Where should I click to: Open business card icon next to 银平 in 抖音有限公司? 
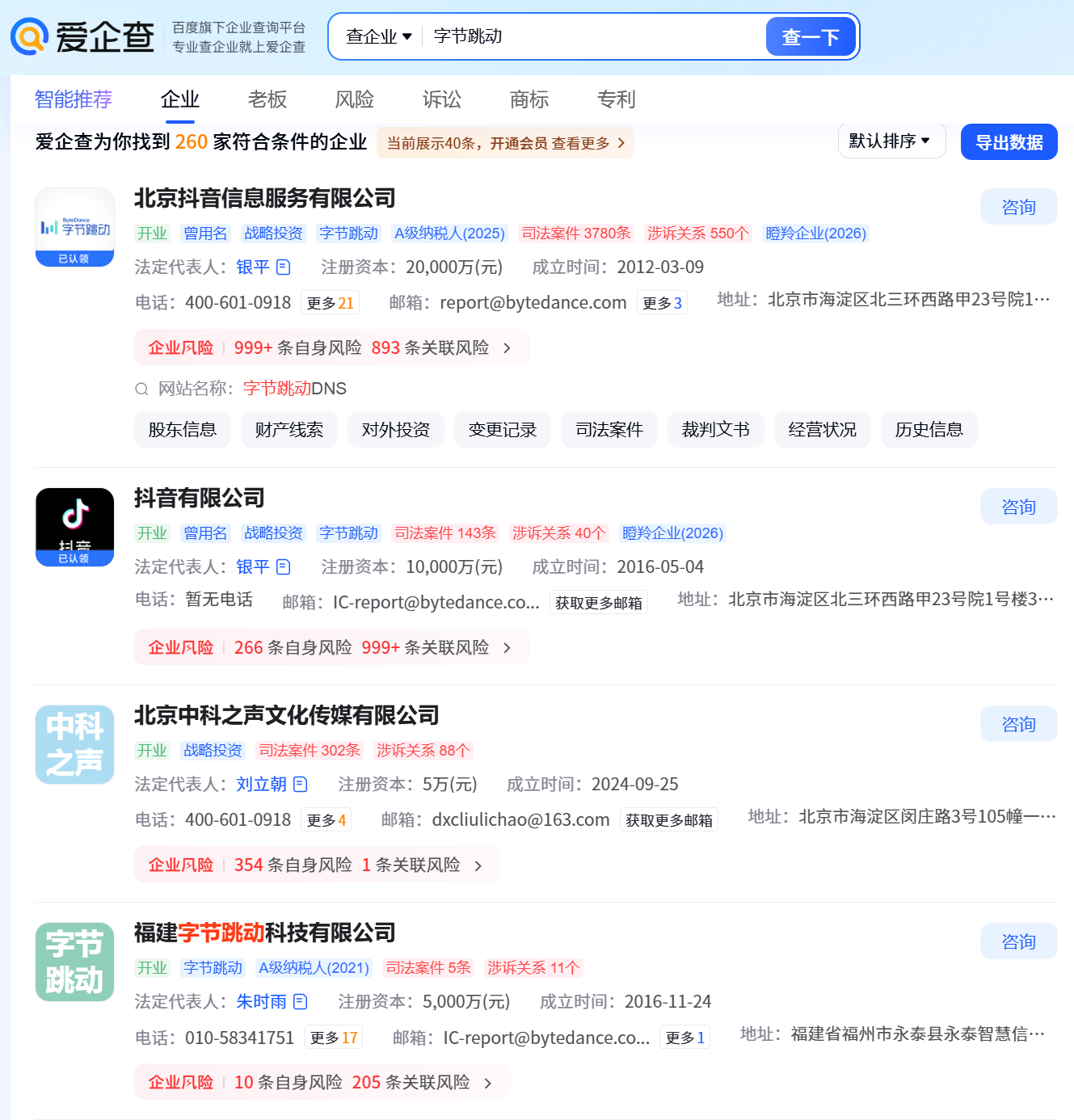click(283, 566)
